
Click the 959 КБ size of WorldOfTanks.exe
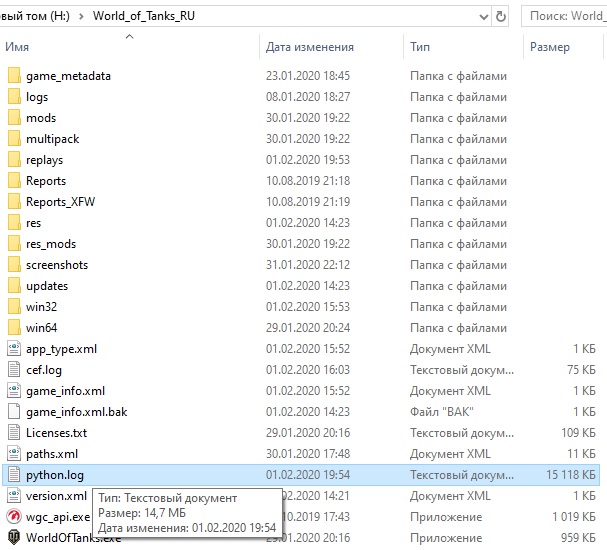[579, 537]
